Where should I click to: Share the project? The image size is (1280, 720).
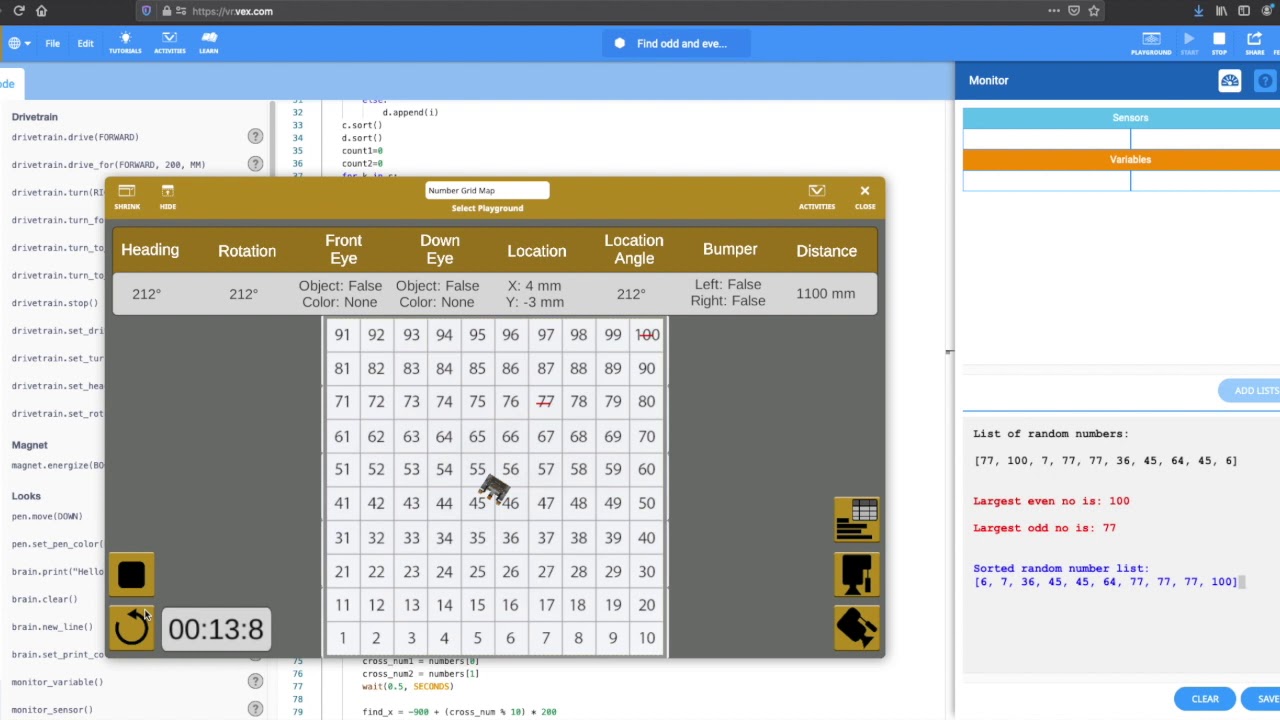coord(1254,43)
